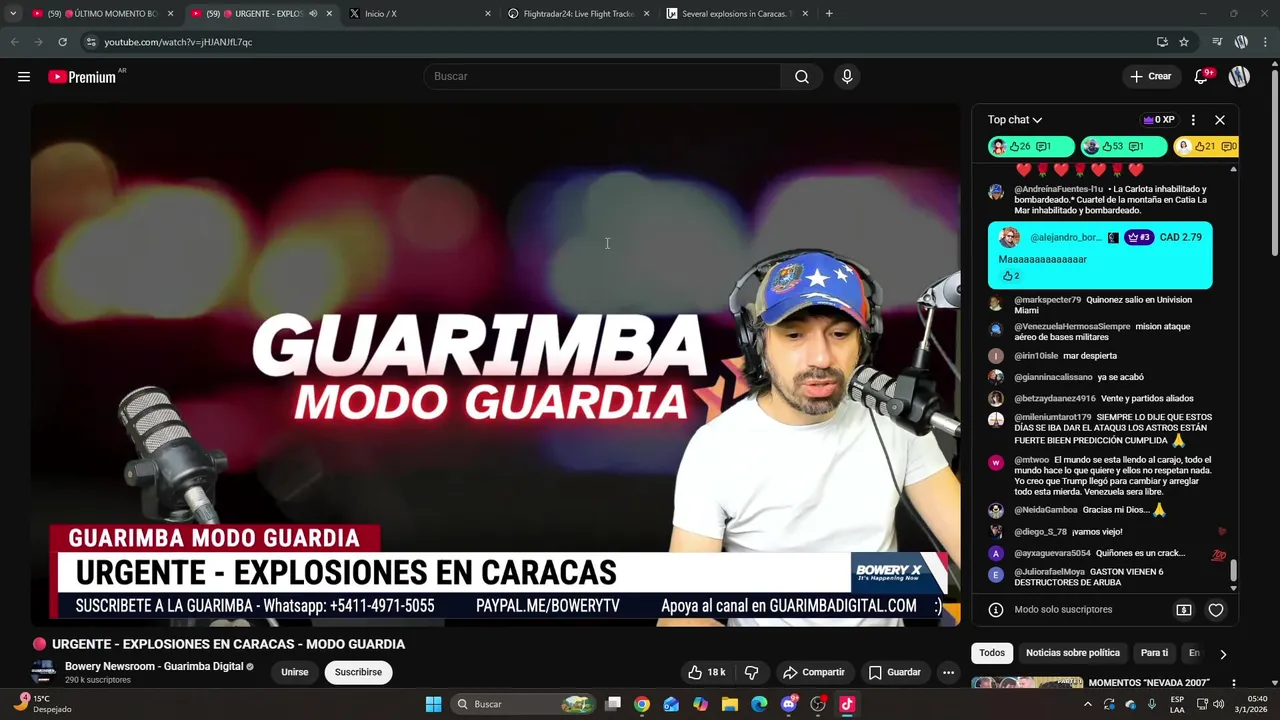The height and width of the screenshot is (720, 1280).
Task: Like alejandro_bor's CAD 2.79 Super Chat
Action: pyautogui.click(x=1010, y=276)
